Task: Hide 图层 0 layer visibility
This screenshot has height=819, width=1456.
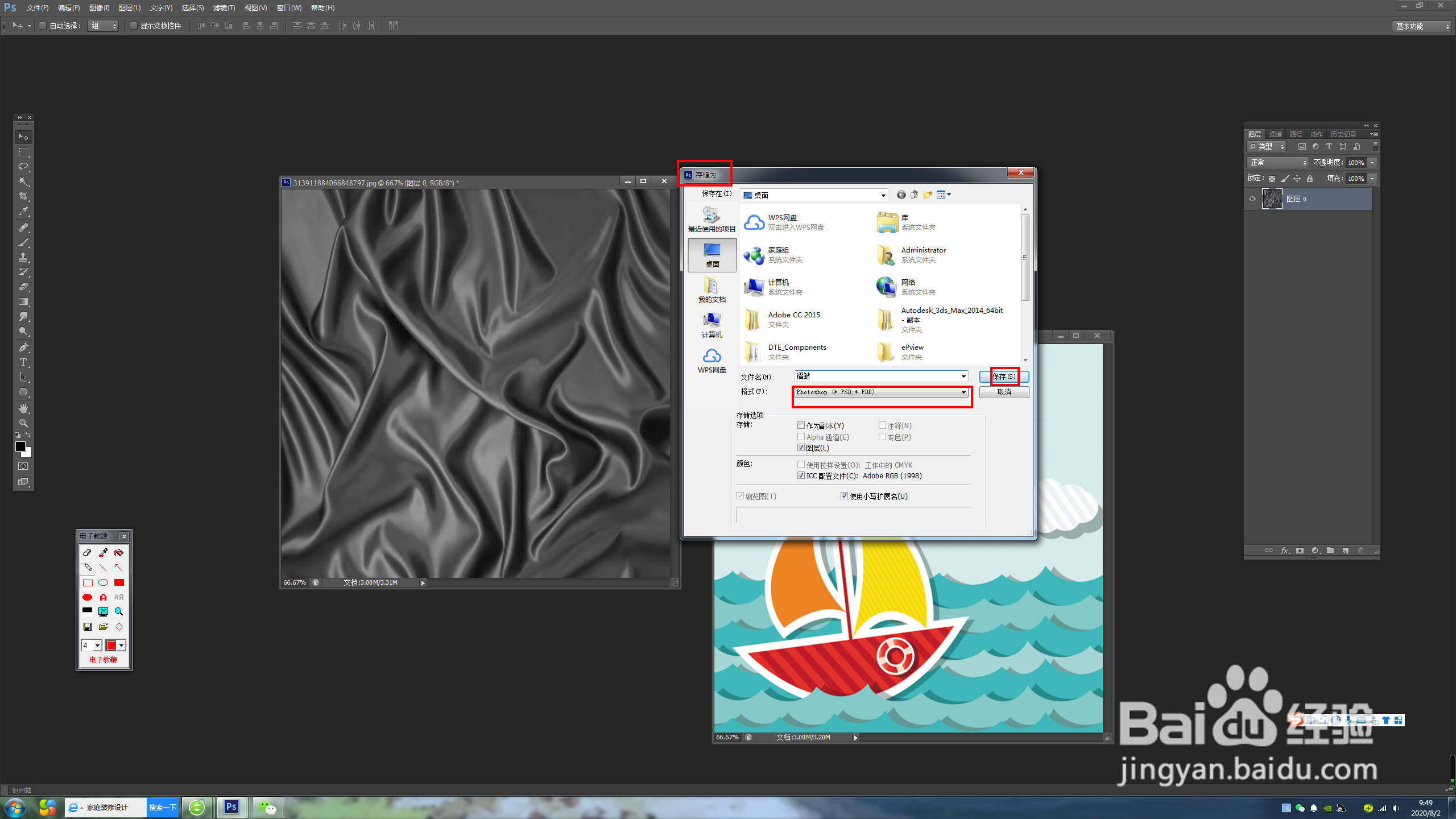Action: tap(1252, 199)
